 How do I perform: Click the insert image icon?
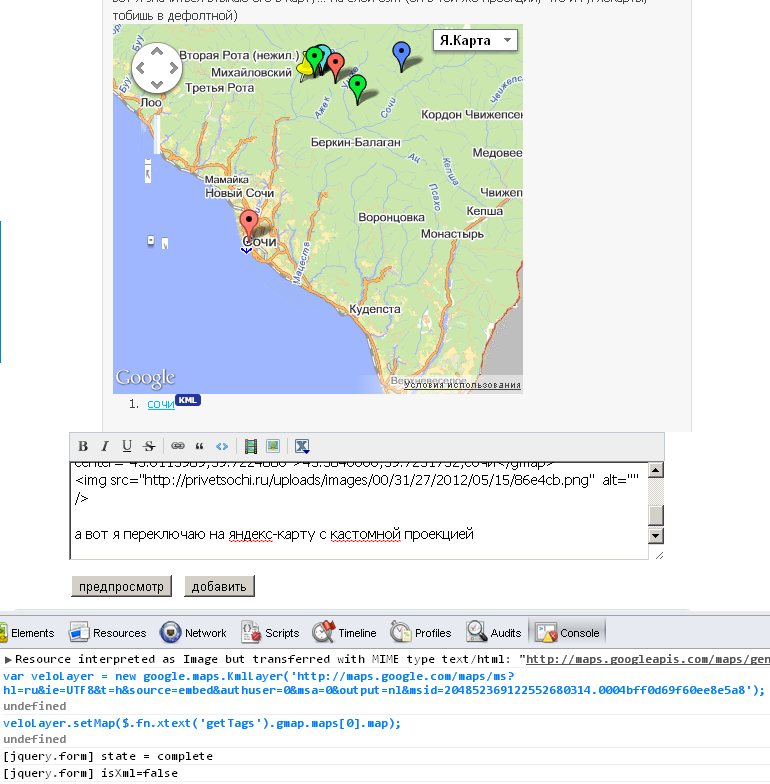(272, 446)
